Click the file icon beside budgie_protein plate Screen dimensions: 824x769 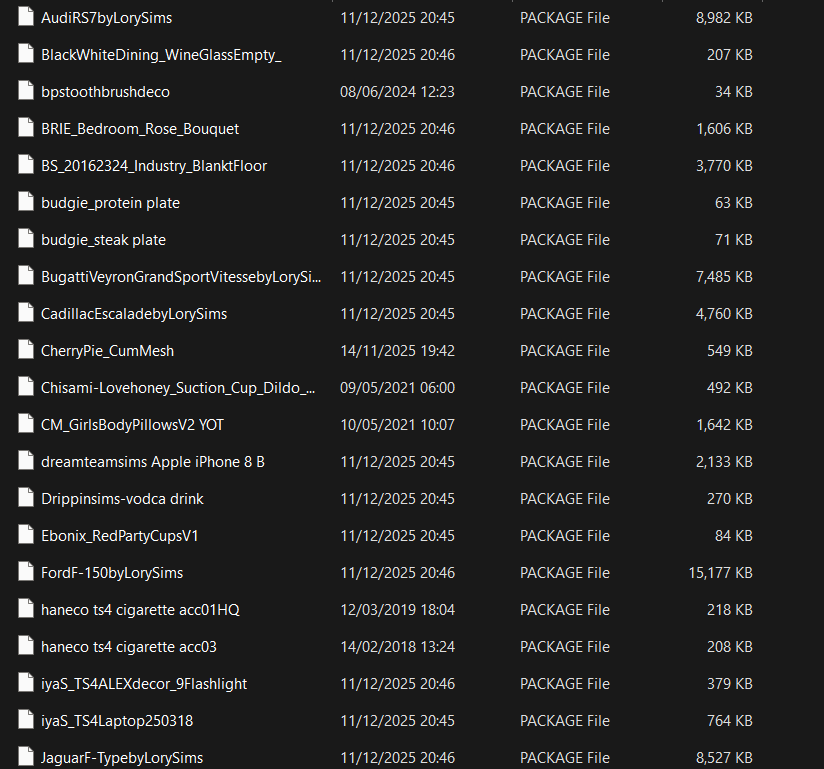[26, 202]
